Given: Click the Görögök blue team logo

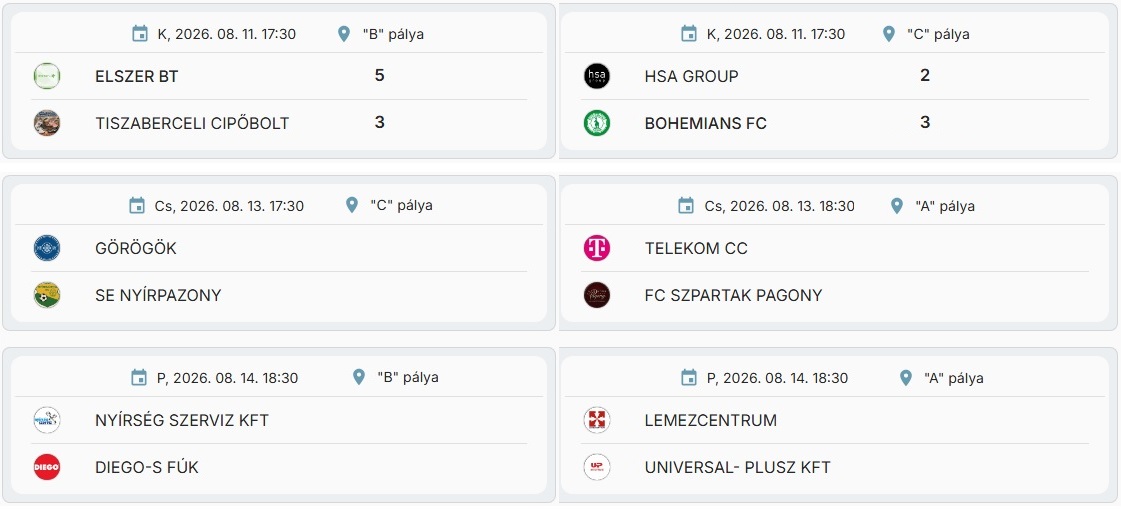Looking at the screenshot, I should coord(46,248).
